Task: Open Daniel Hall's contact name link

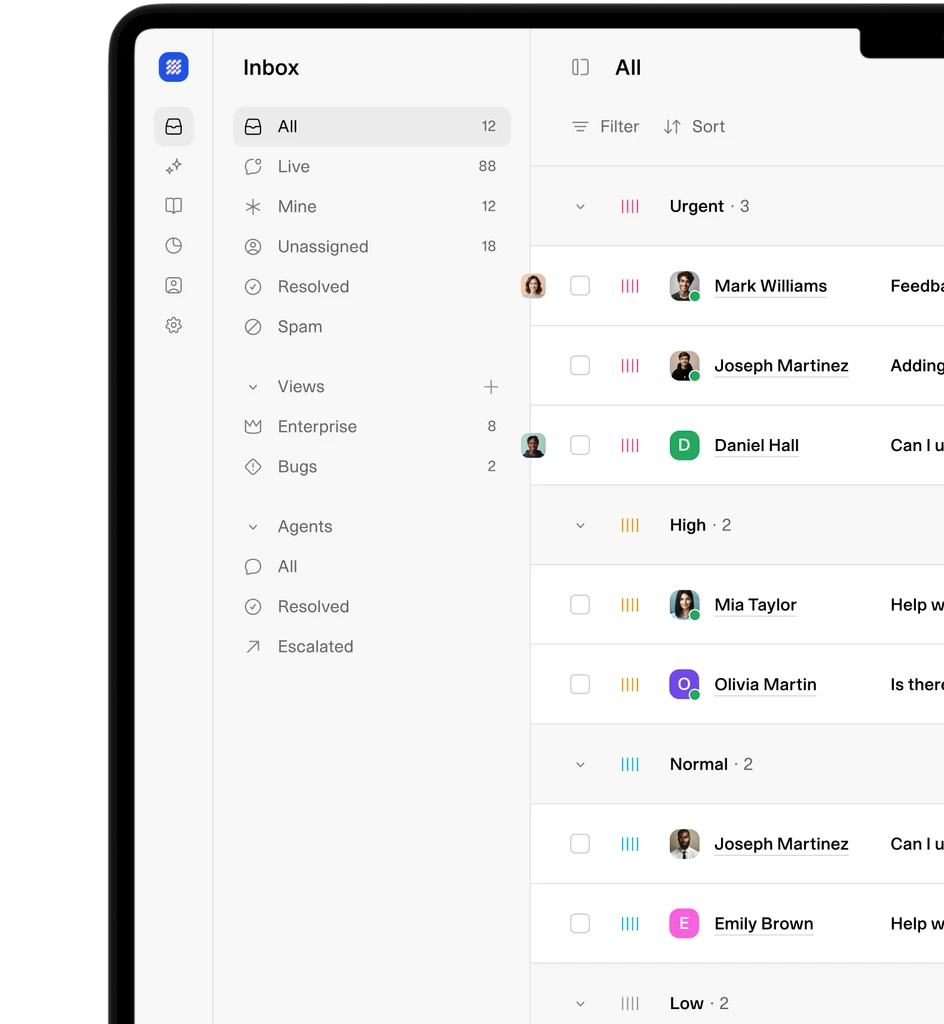Action: click(756, 445)
